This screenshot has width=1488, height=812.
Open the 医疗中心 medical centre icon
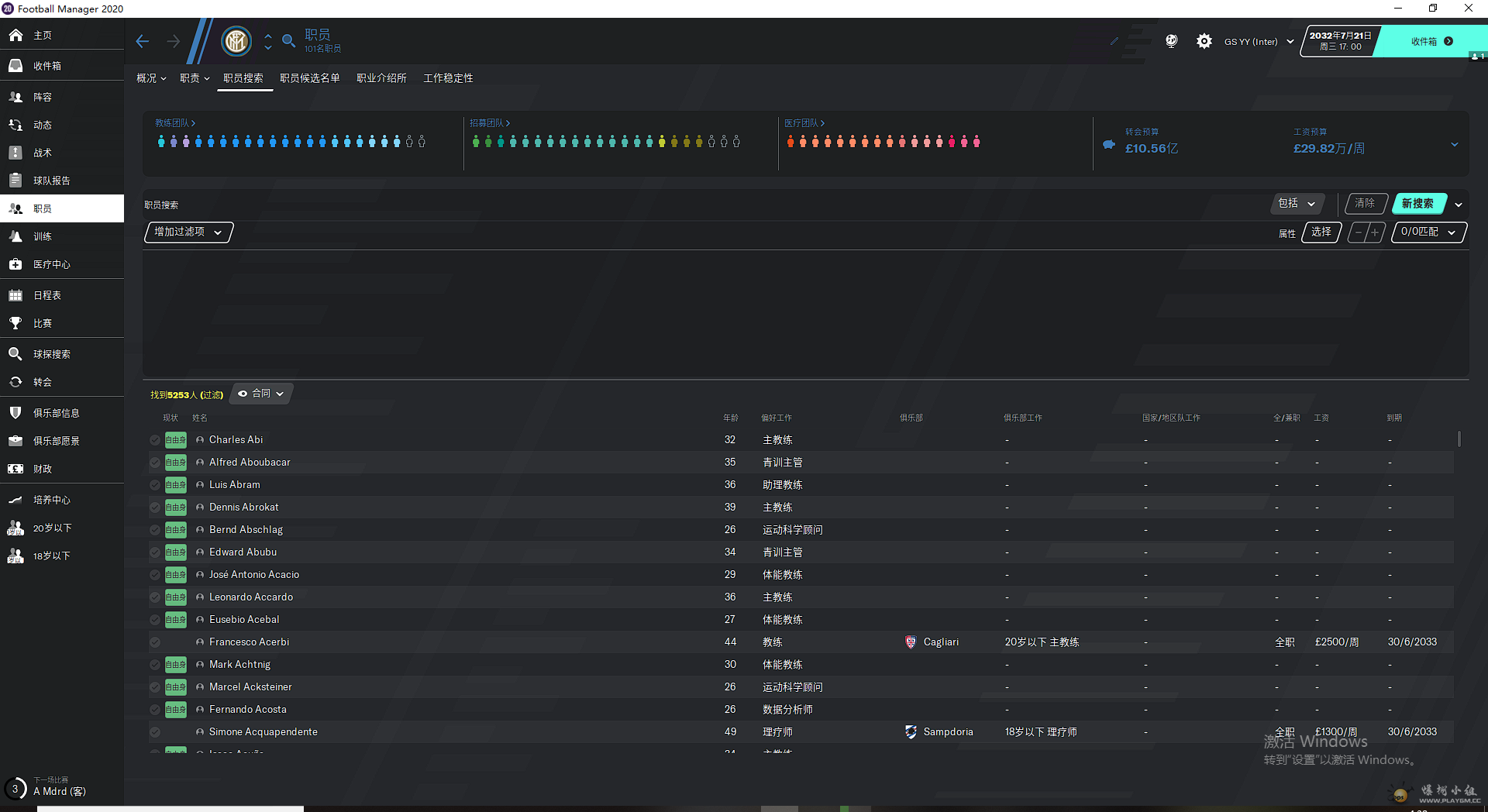[x=15, y=264]
